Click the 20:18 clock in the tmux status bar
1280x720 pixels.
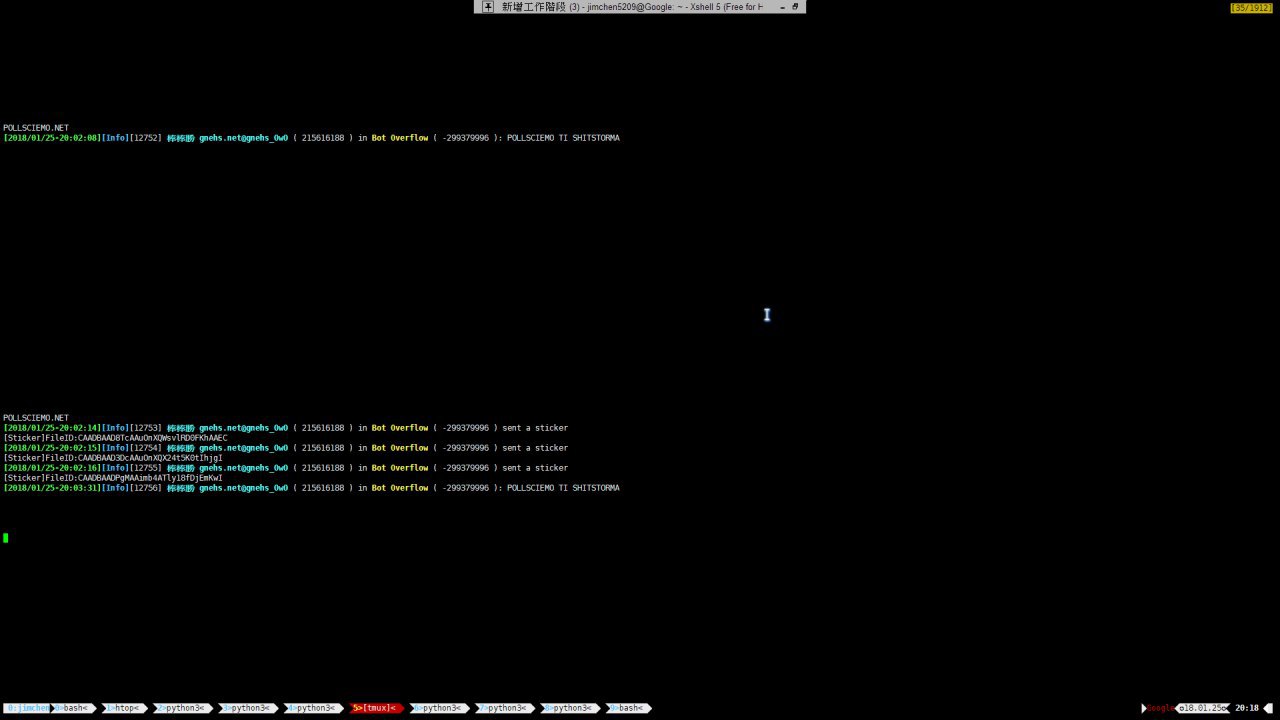point(1247,708)
